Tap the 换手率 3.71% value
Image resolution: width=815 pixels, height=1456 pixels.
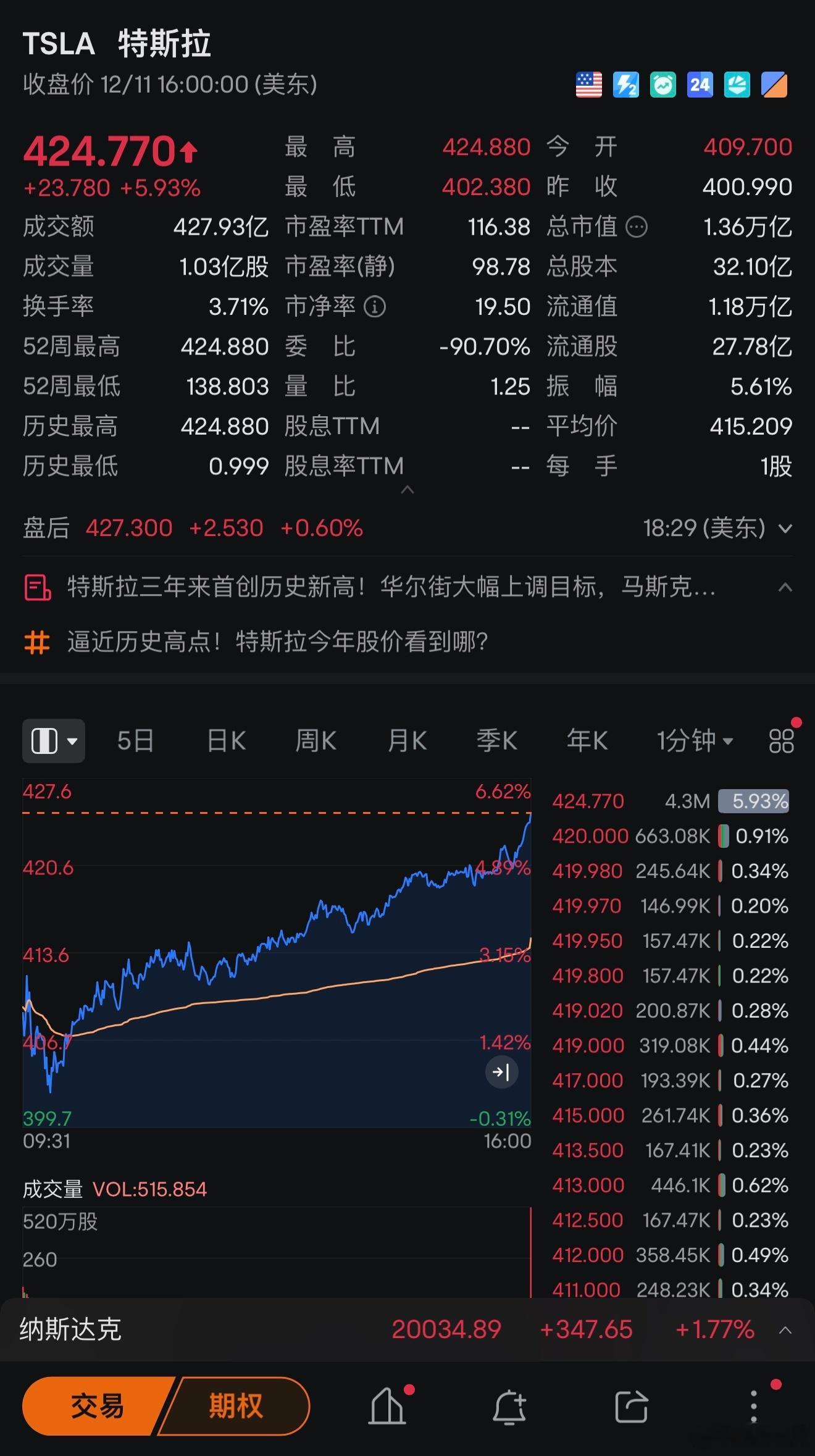(238, 307)
